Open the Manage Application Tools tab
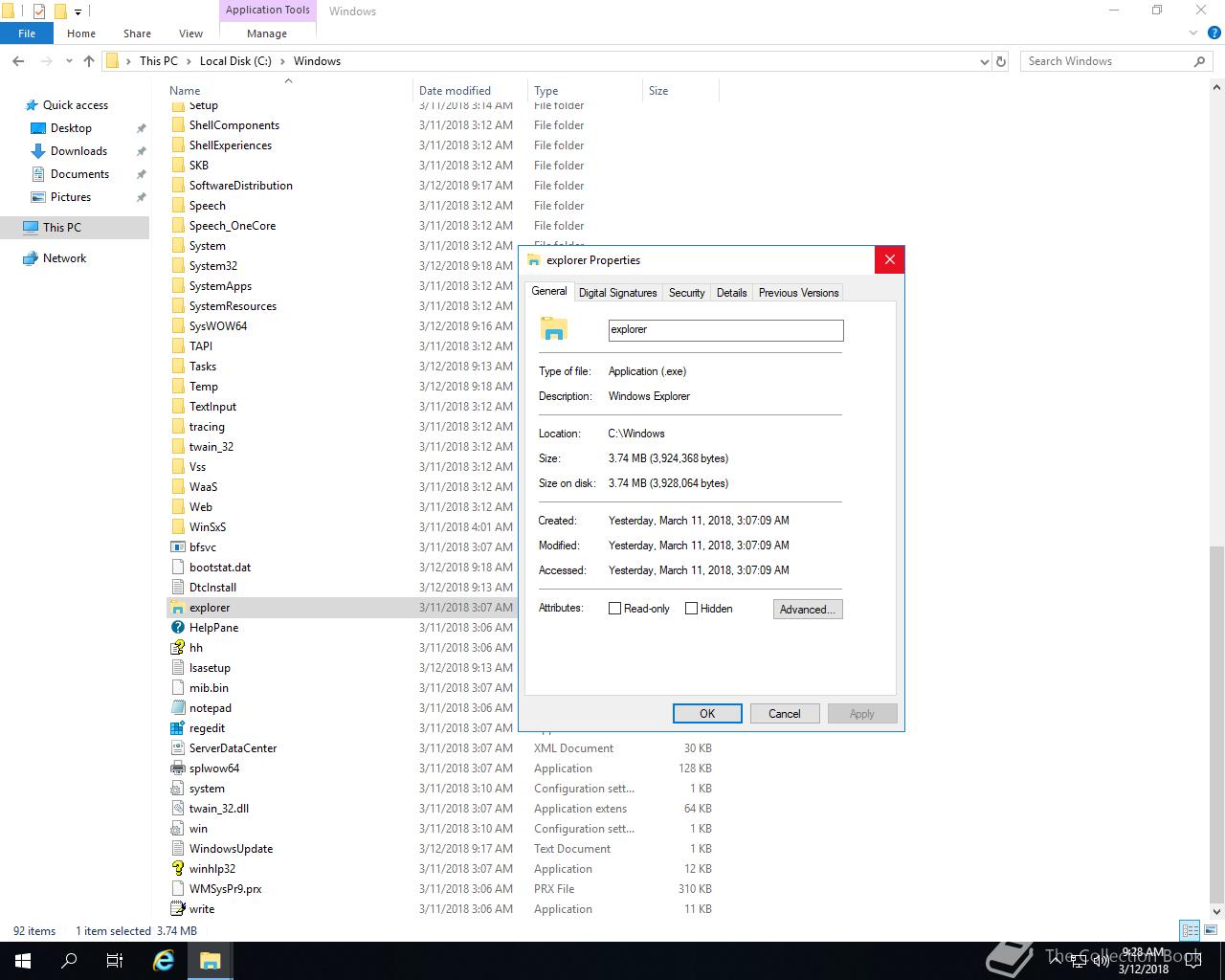Viewport: 1225px width, 980px height. coord(267,33)
